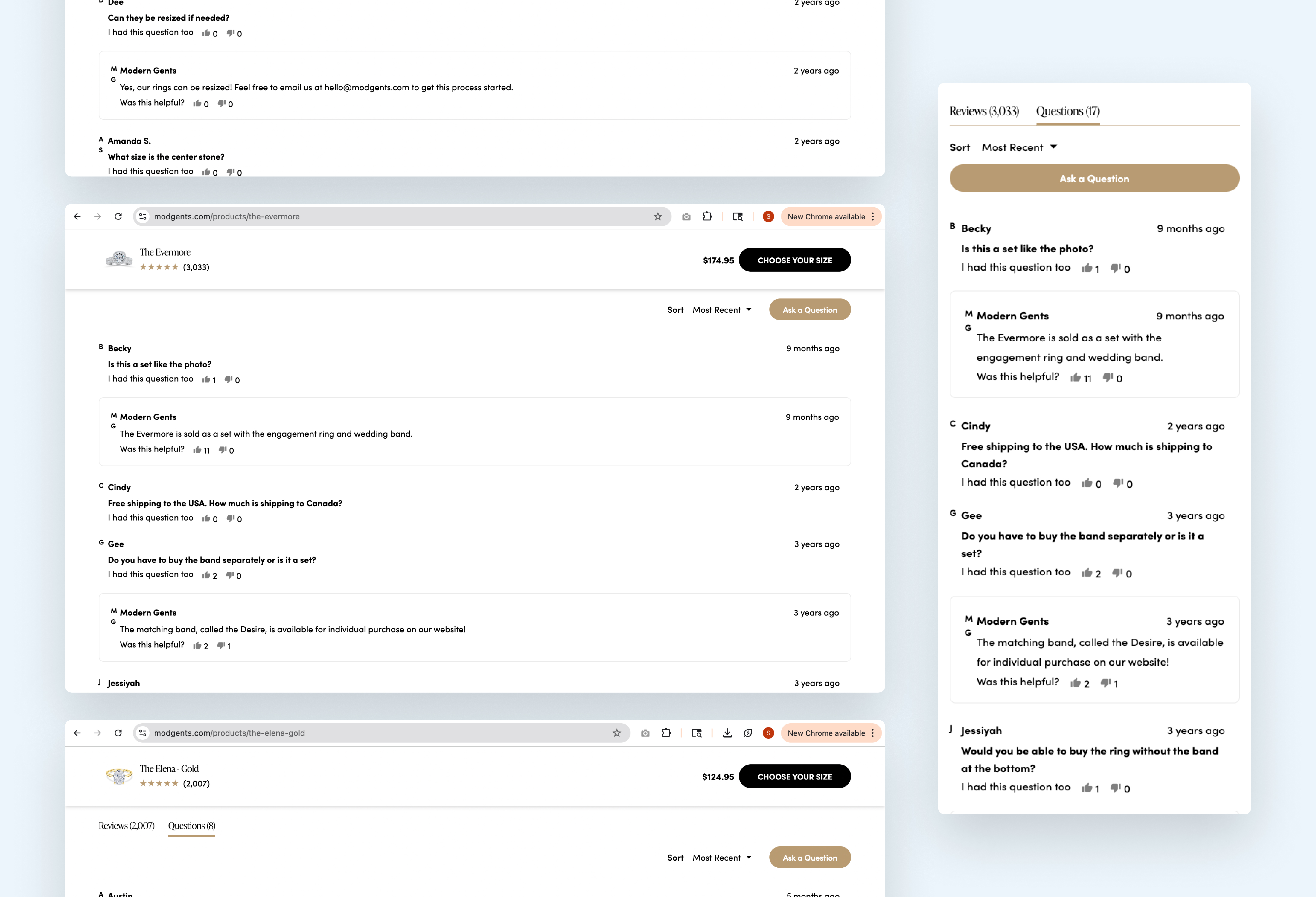
Task: Select Questions (8) tab on Elena page
Action: 191,826
